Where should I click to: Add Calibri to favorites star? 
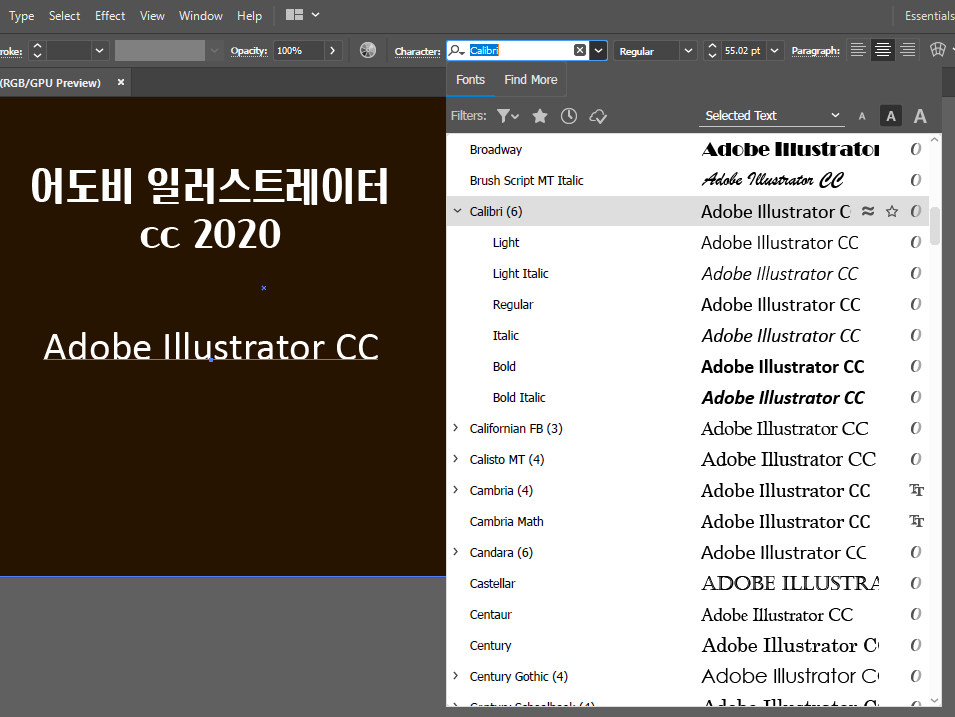pos(892,211)
